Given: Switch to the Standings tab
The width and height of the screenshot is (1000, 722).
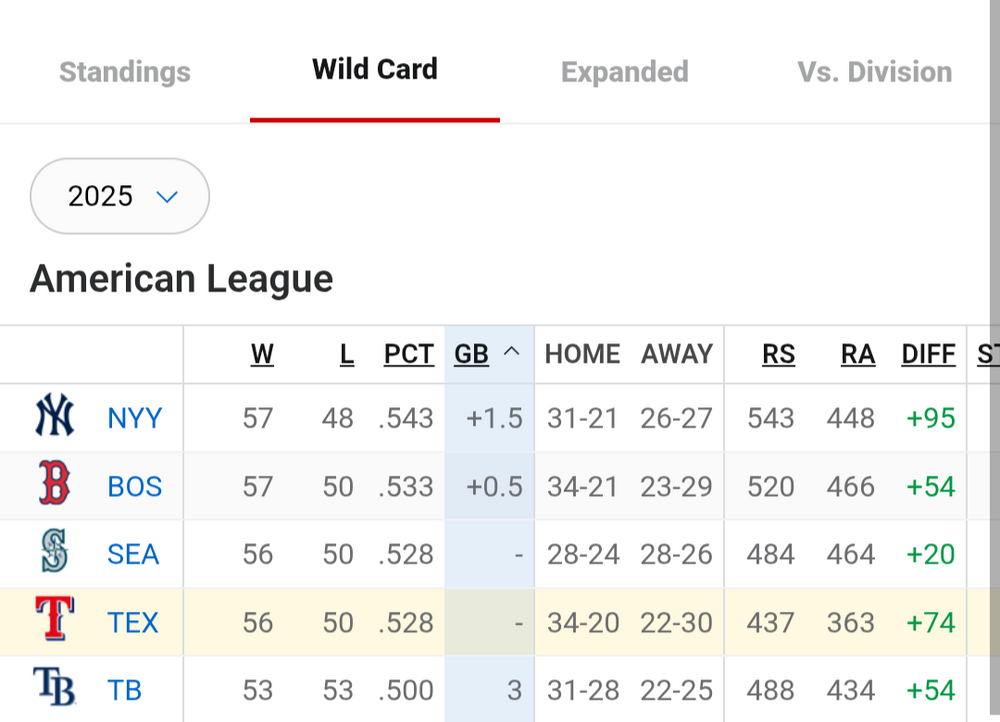Looking at the screenshot, I should 125,72.
